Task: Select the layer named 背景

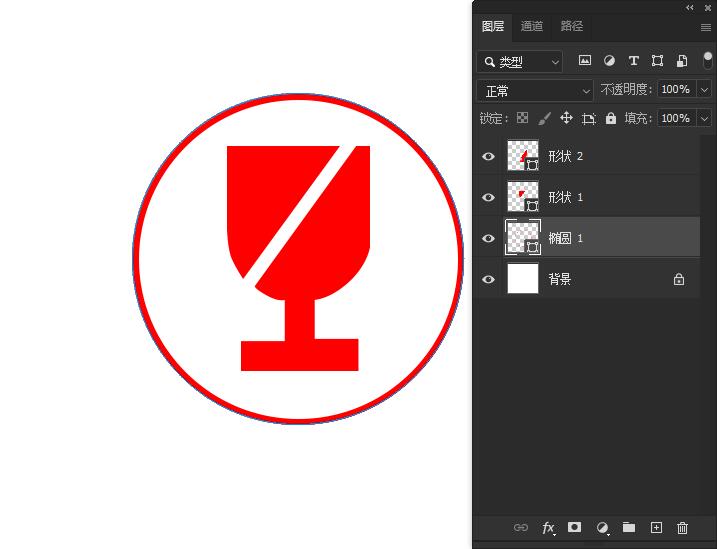Action: 560,279
